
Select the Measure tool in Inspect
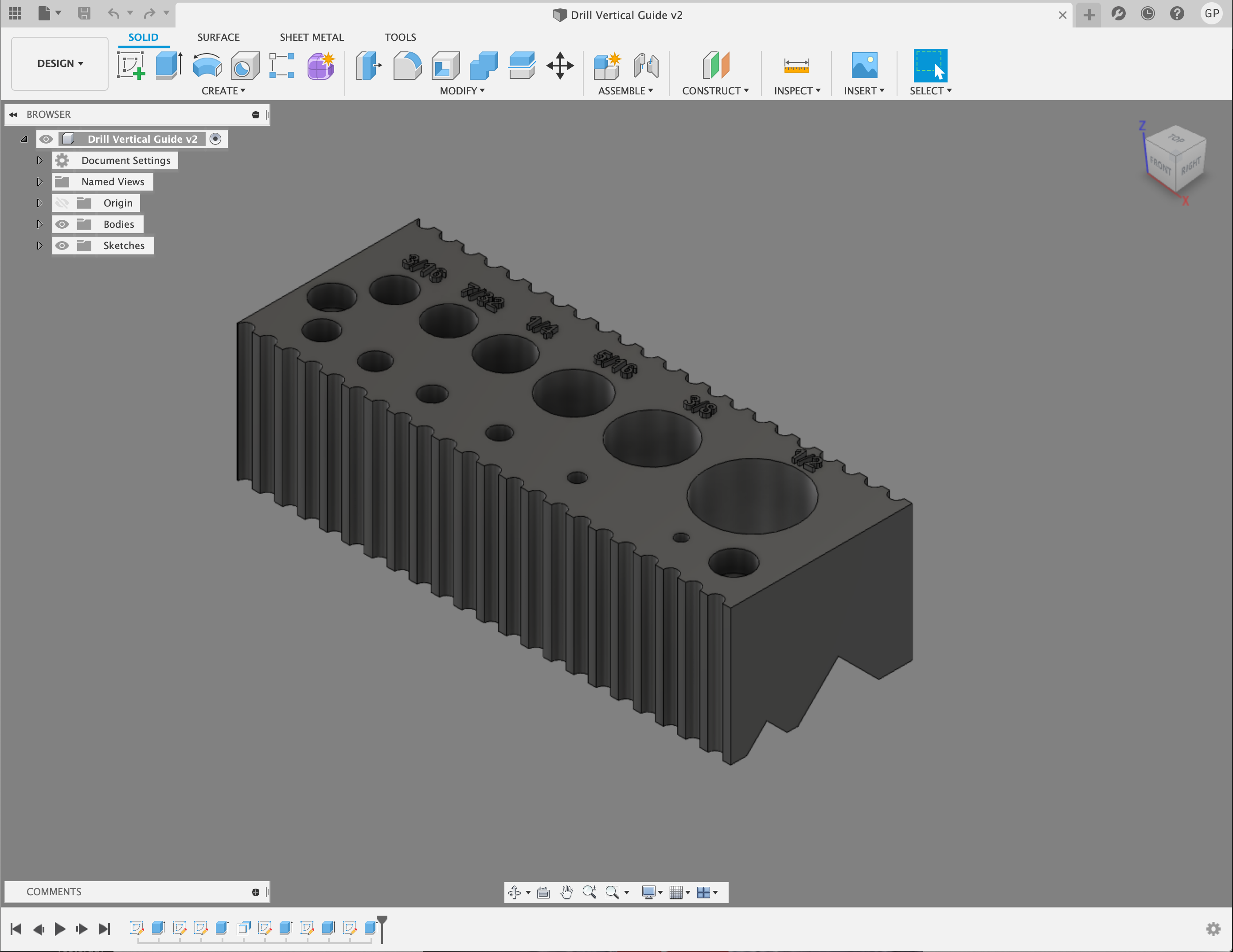pyautogui.click(x=796, y=65)
